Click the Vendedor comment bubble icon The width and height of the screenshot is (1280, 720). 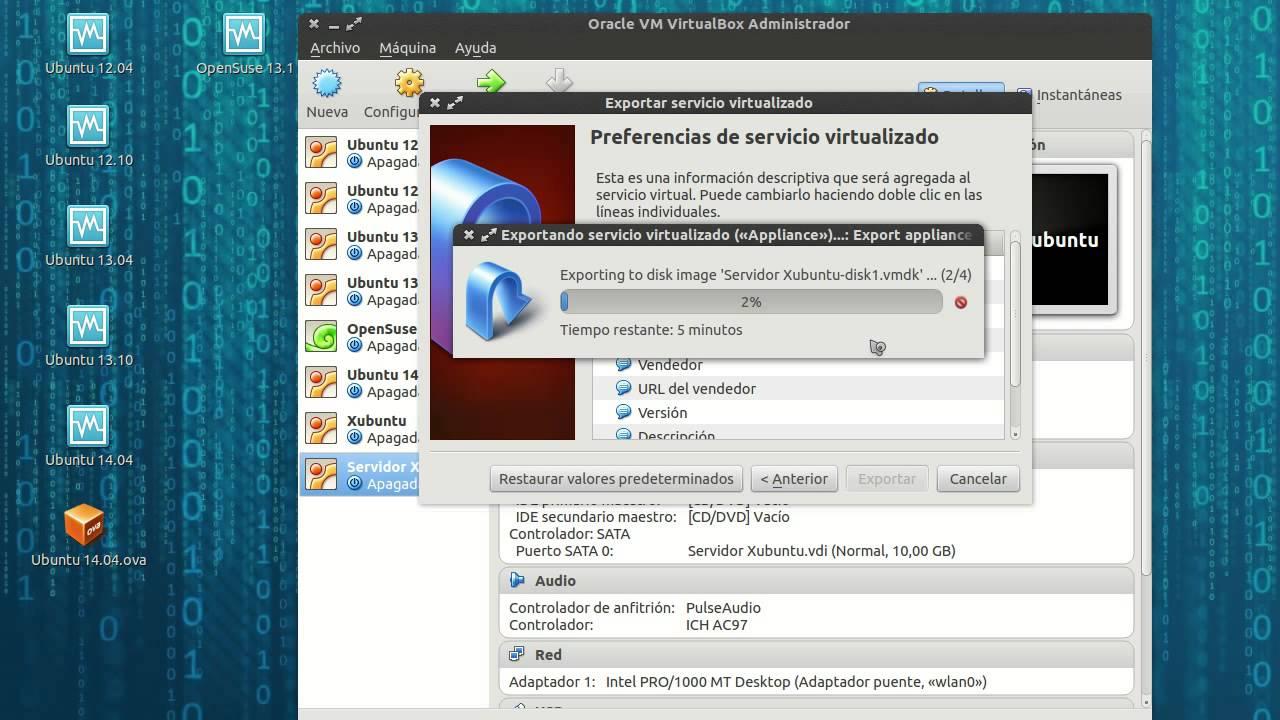(624, 365)
